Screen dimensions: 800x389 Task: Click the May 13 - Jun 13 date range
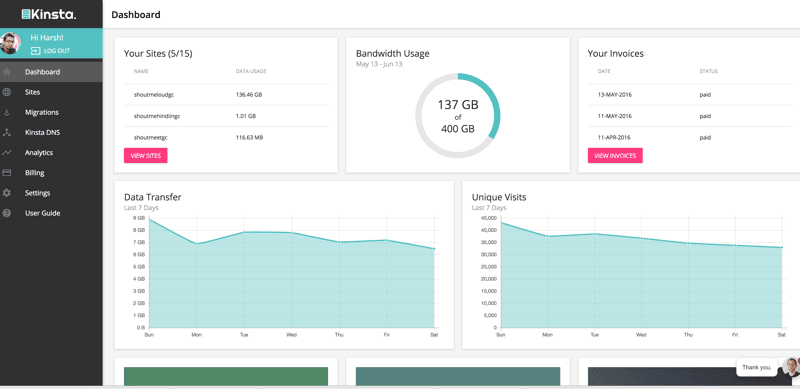(x=379, y=64)
